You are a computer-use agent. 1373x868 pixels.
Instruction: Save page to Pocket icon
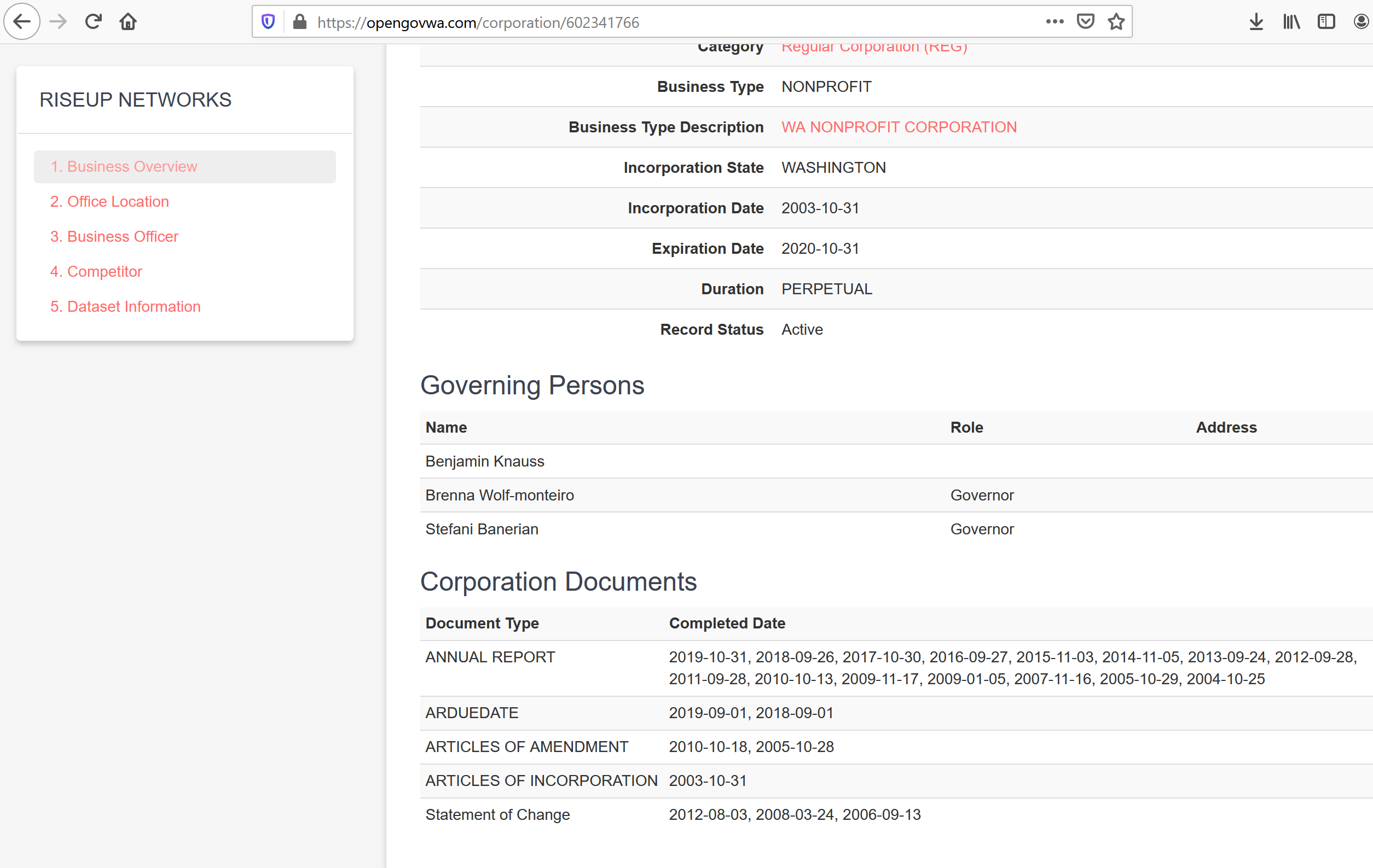tap(1086, 22)
